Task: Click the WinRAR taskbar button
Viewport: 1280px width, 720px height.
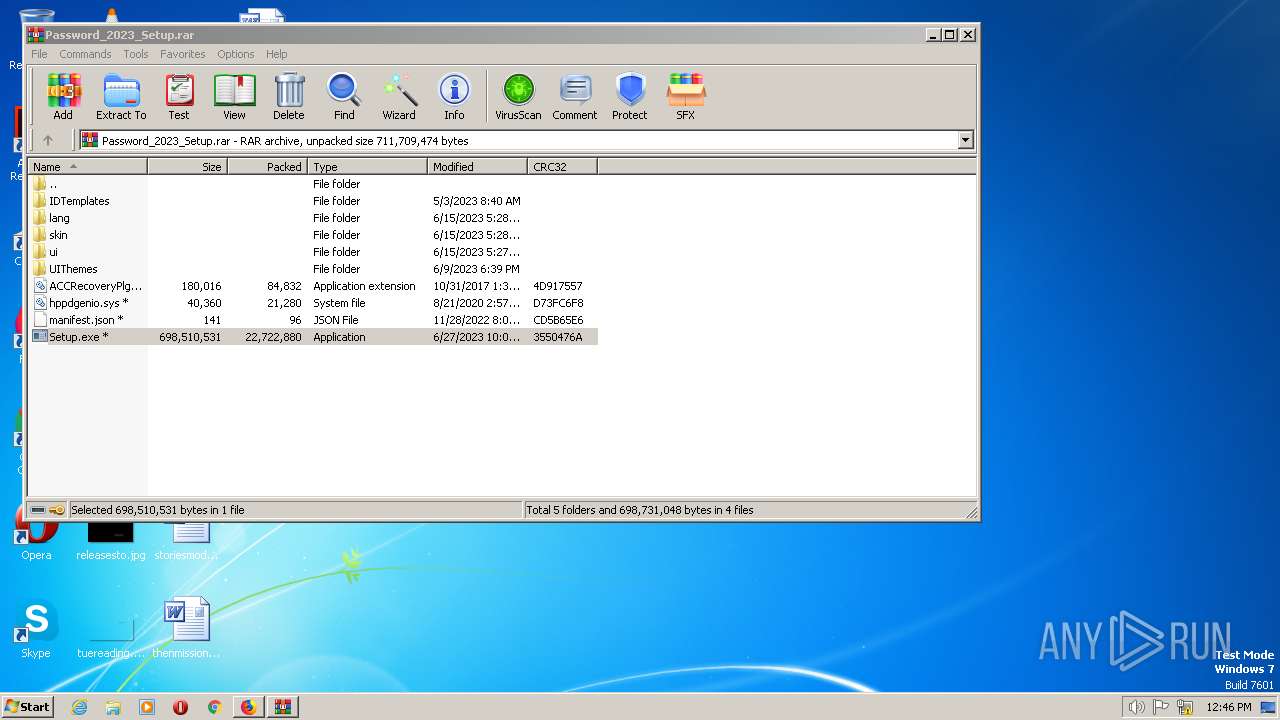Action: tap(282, 707)
